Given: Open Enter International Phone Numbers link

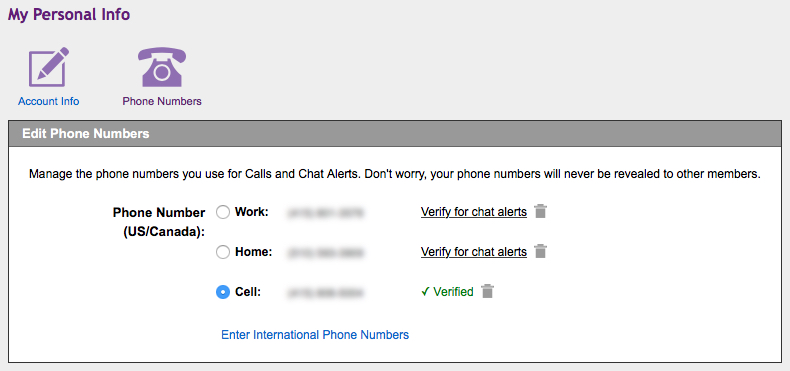Looking at the screenshot, I should [x=315, y=335].
